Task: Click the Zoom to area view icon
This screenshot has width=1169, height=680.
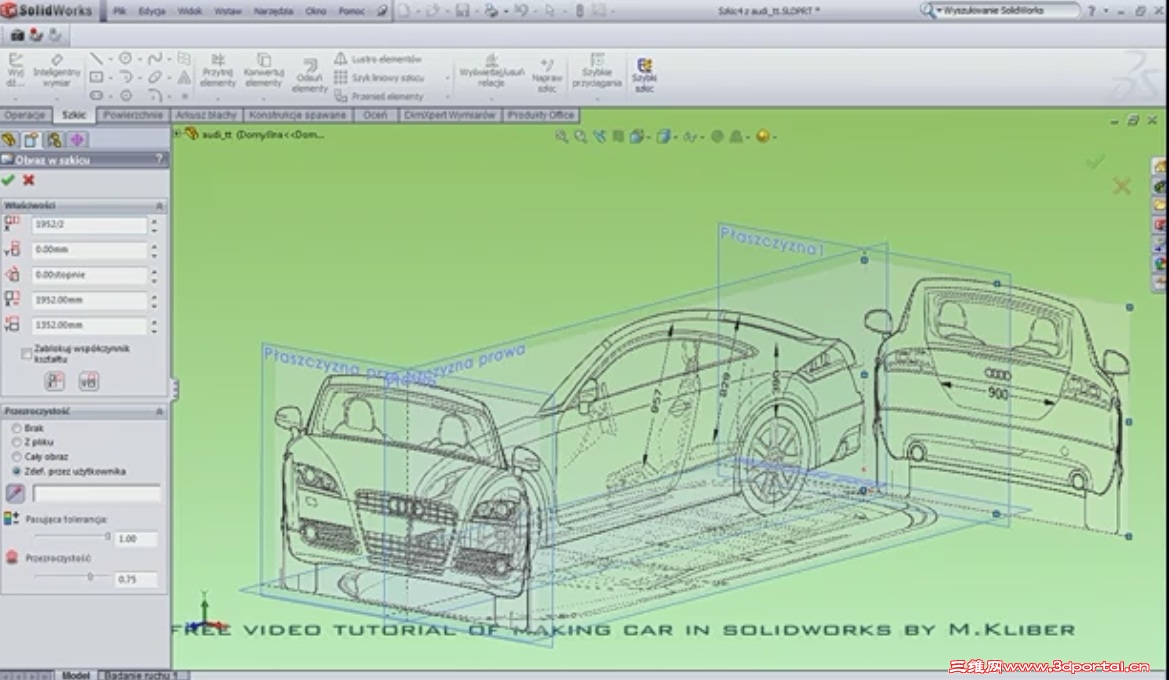Action: tap(580, 136)
